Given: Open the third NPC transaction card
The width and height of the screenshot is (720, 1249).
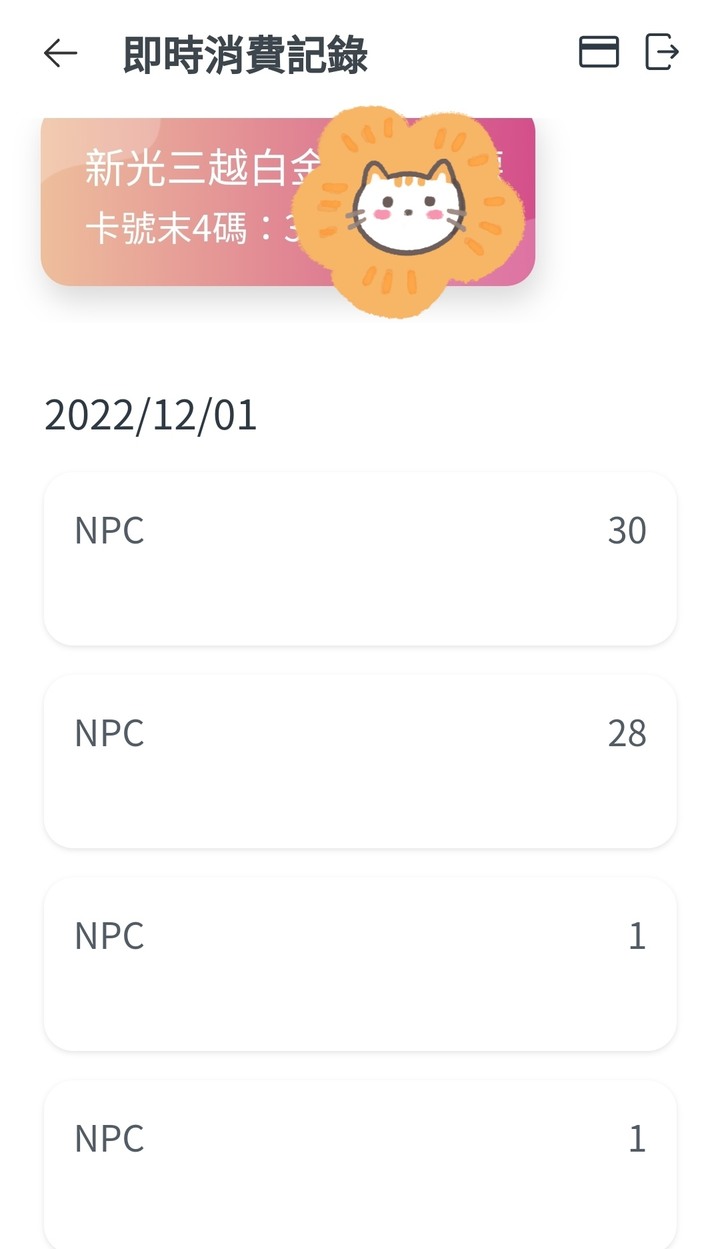Looking at the screenshot, I should point(360,965).
